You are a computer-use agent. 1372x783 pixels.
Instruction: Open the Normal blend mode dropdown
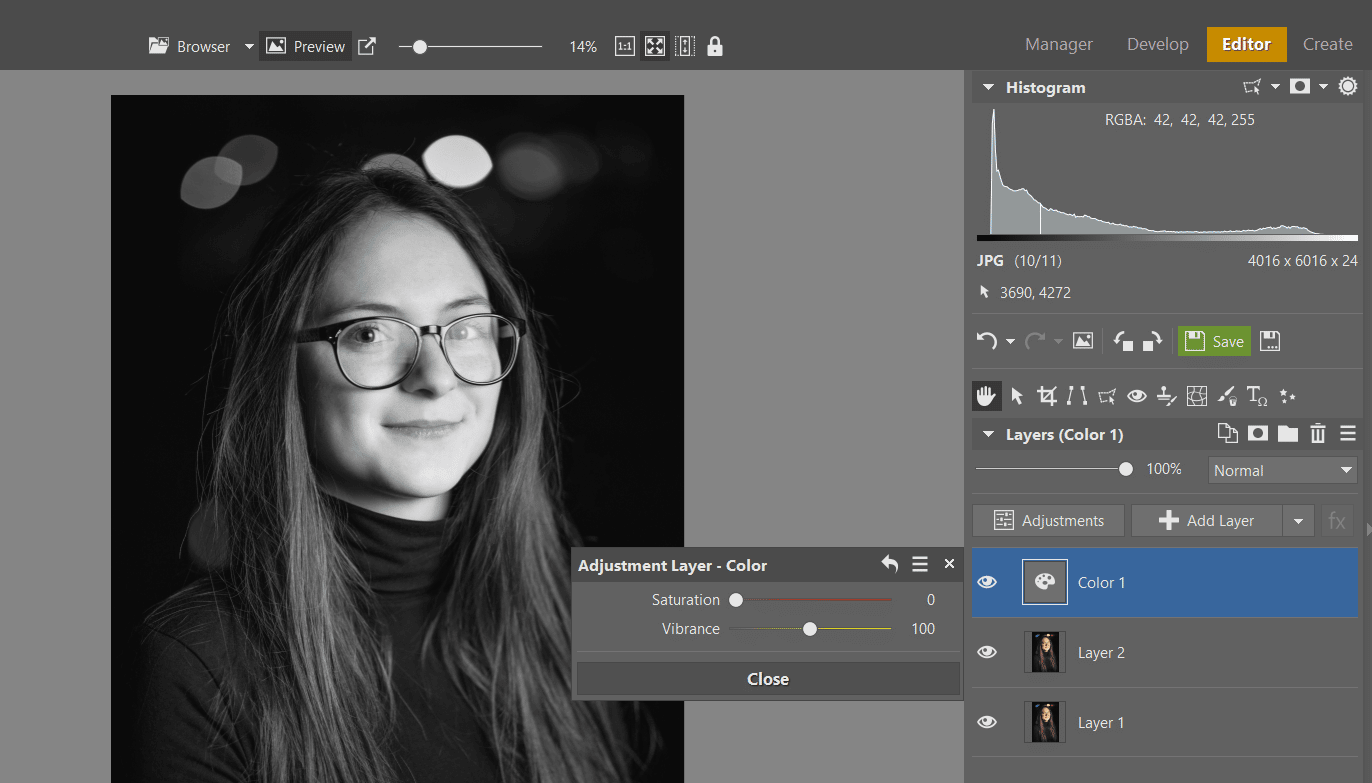(1283, 470)
